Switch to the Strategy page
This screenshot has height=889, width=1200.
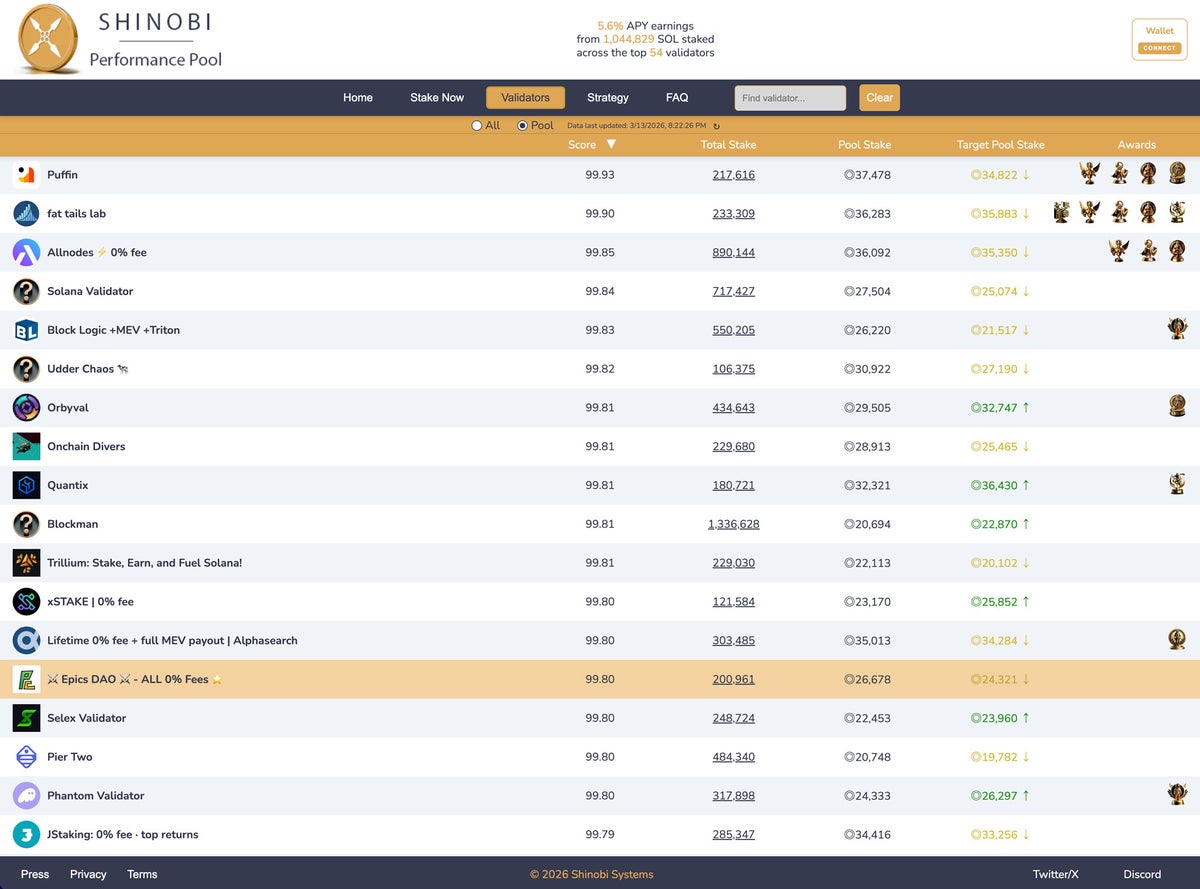point(608,98)
